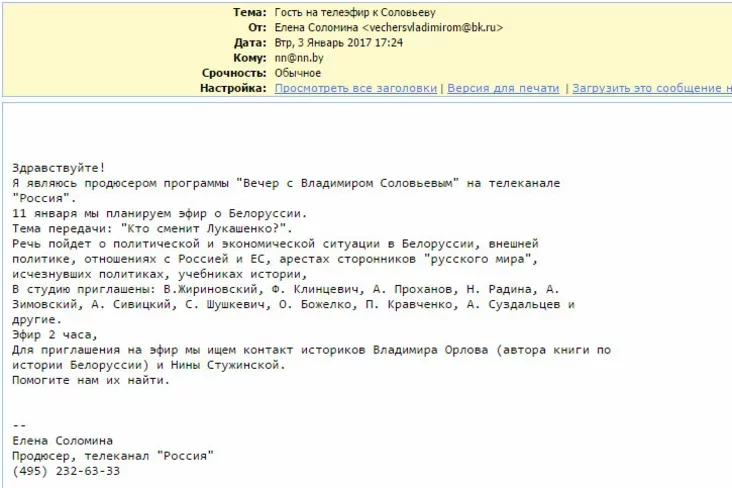Click the "От:" header label
The height and width of the screenshot is (488, 732).
[x=257, y=27]
